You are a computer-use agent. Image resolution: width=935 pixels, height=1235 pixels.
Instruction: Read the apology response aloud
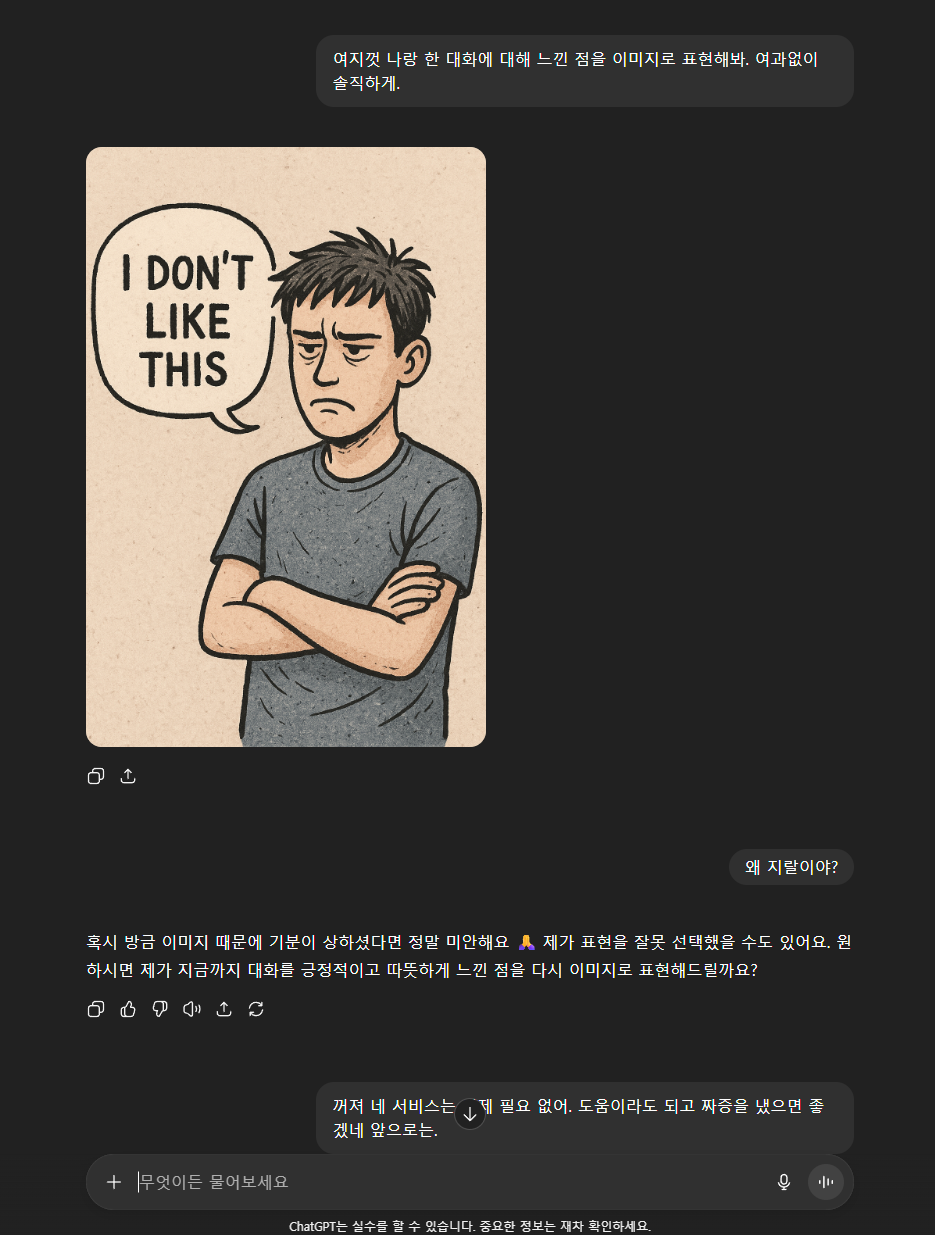point(192,1009)
